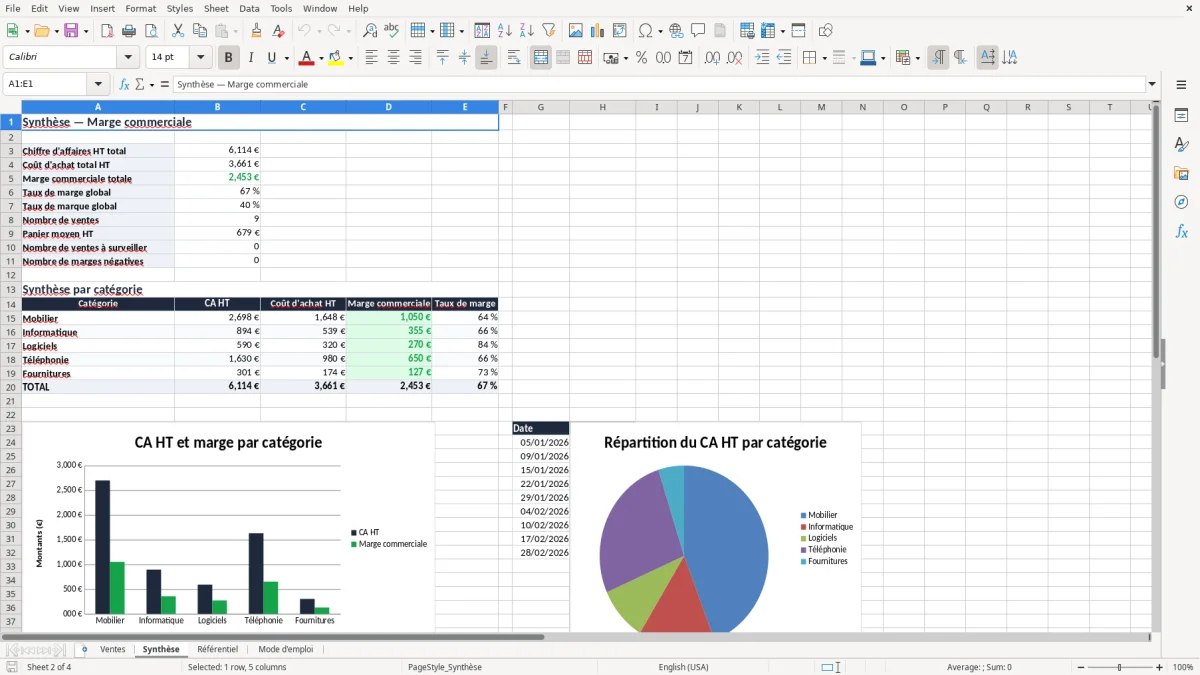This screenshot has height=675, width=1200.
Task: Click the zoom out minus button
Action: click(1080, 667)
